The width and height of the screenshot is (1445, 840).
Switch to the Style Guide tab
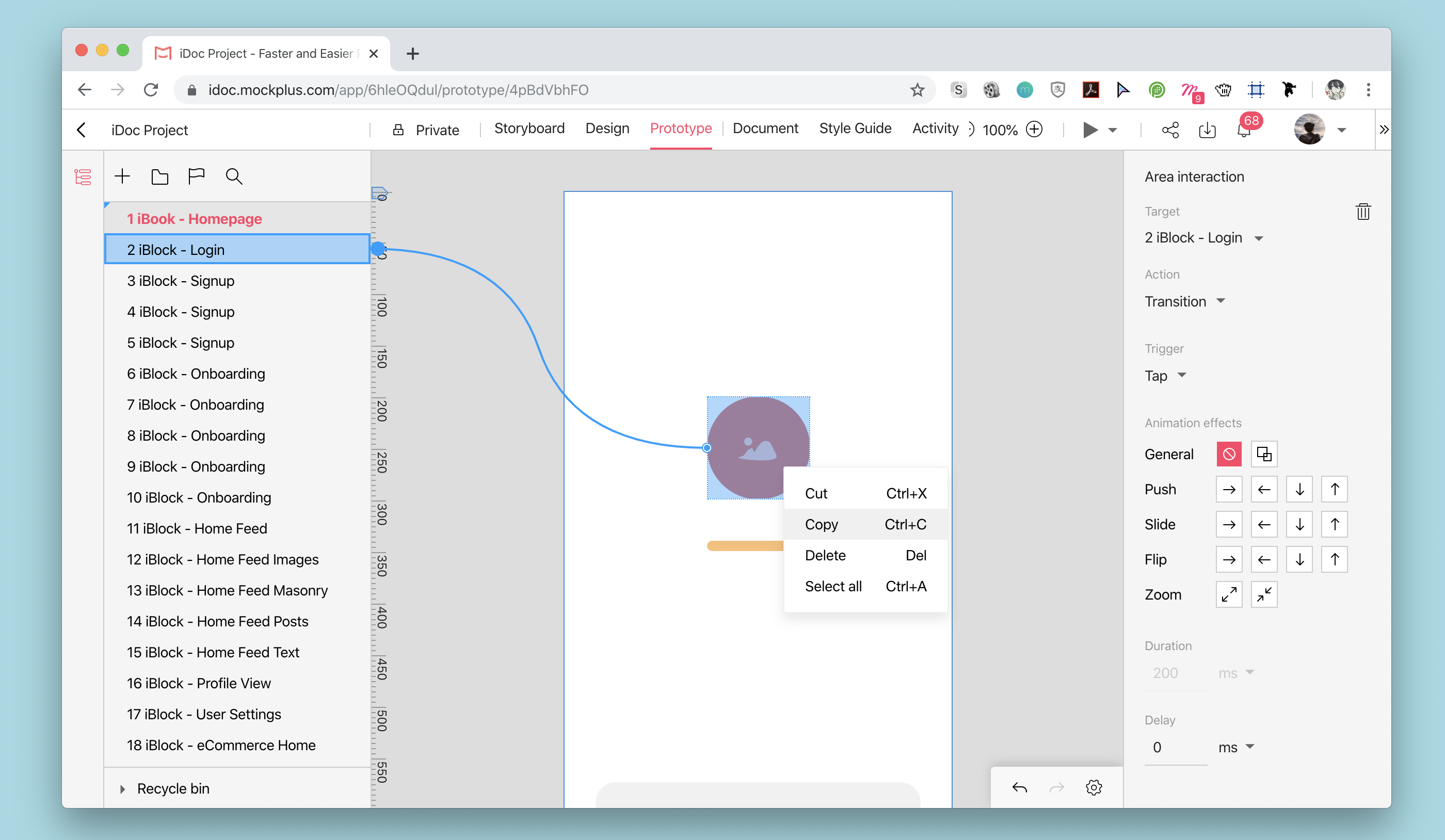[855, 128]
